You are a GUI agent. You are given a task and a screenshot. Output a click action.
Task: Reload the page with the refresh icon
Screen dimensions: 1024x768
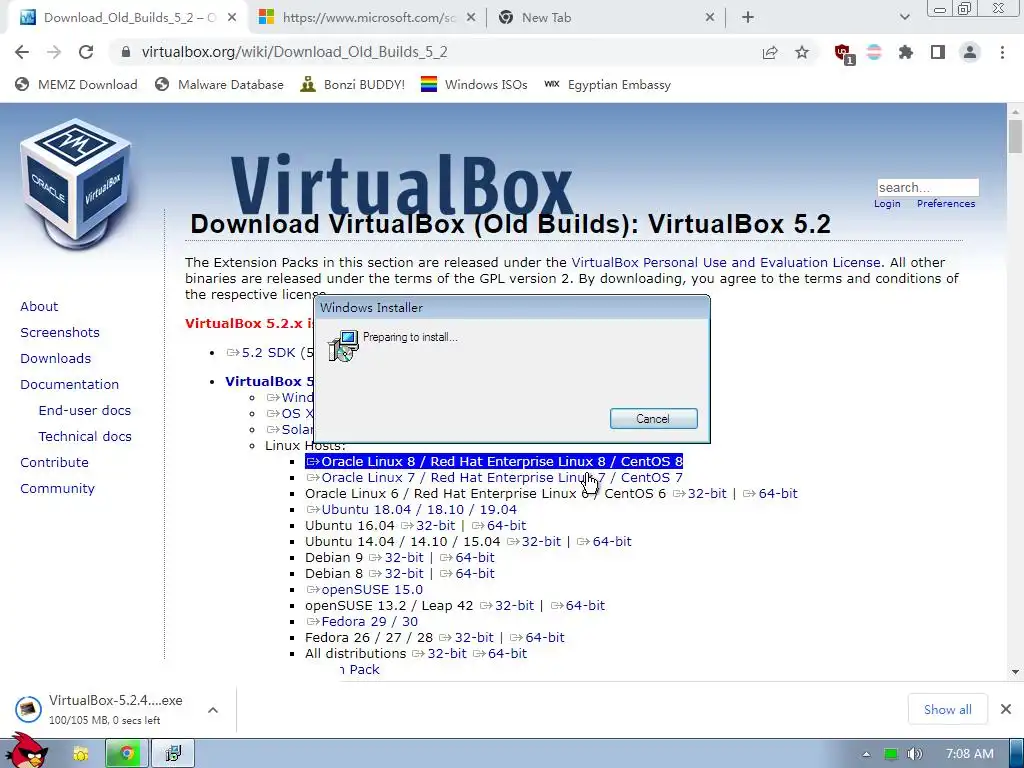click(86, 52)
